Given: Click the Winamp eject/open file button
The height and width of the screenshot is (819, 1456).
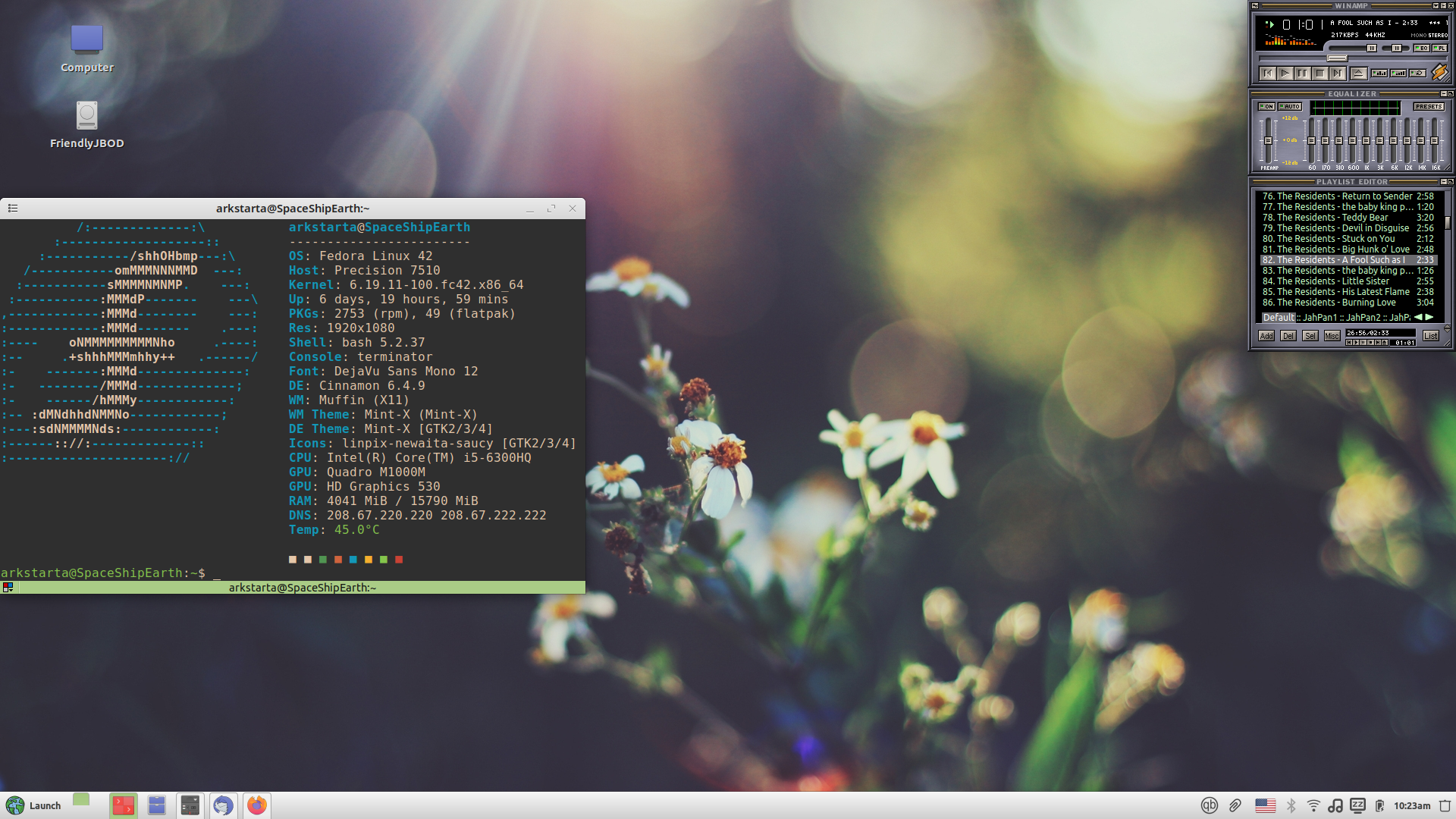Looking at the screenshot, I should (x=1359, y=74).
